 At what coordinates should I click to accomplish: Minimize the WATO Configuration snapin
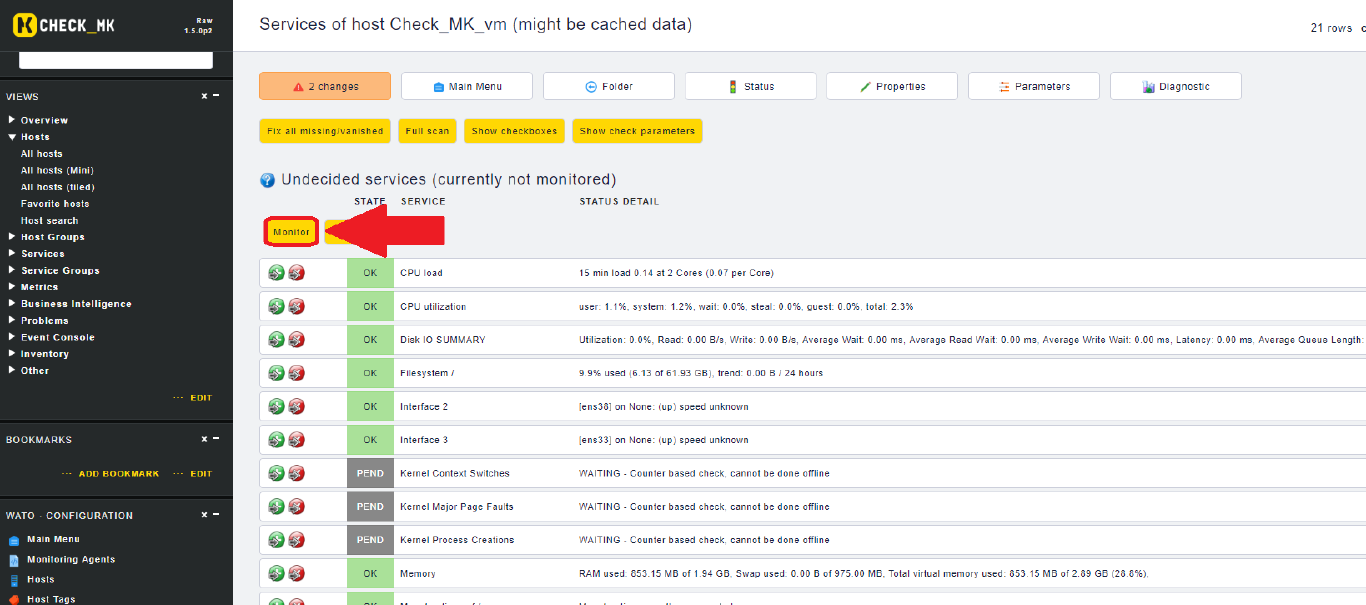coord(216,515)
